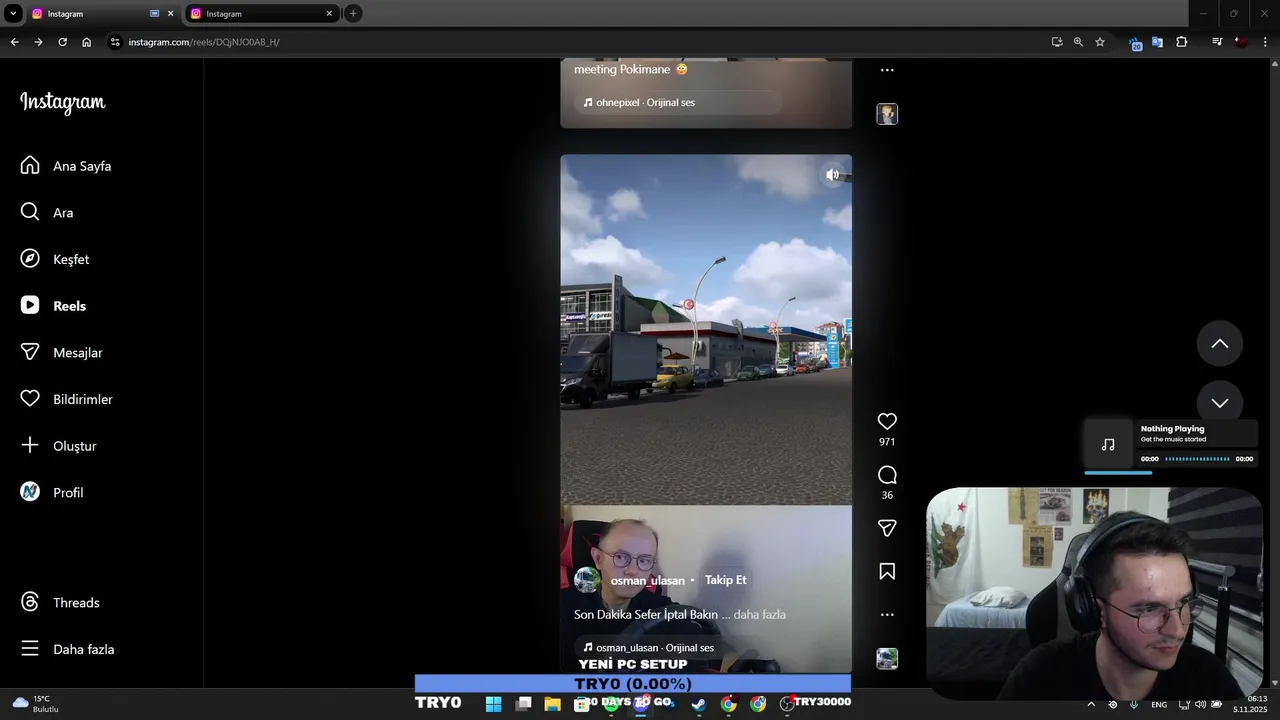1280x720 pixels.
Task: Expand caption with daha fazla
Action: click(x=760, y=615)
